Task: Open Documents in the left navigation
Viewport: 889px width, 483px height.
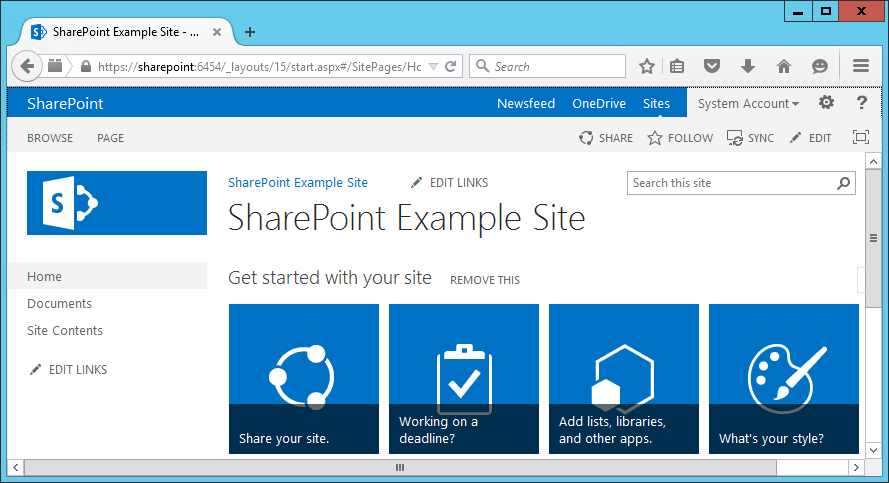Action: 59,303
